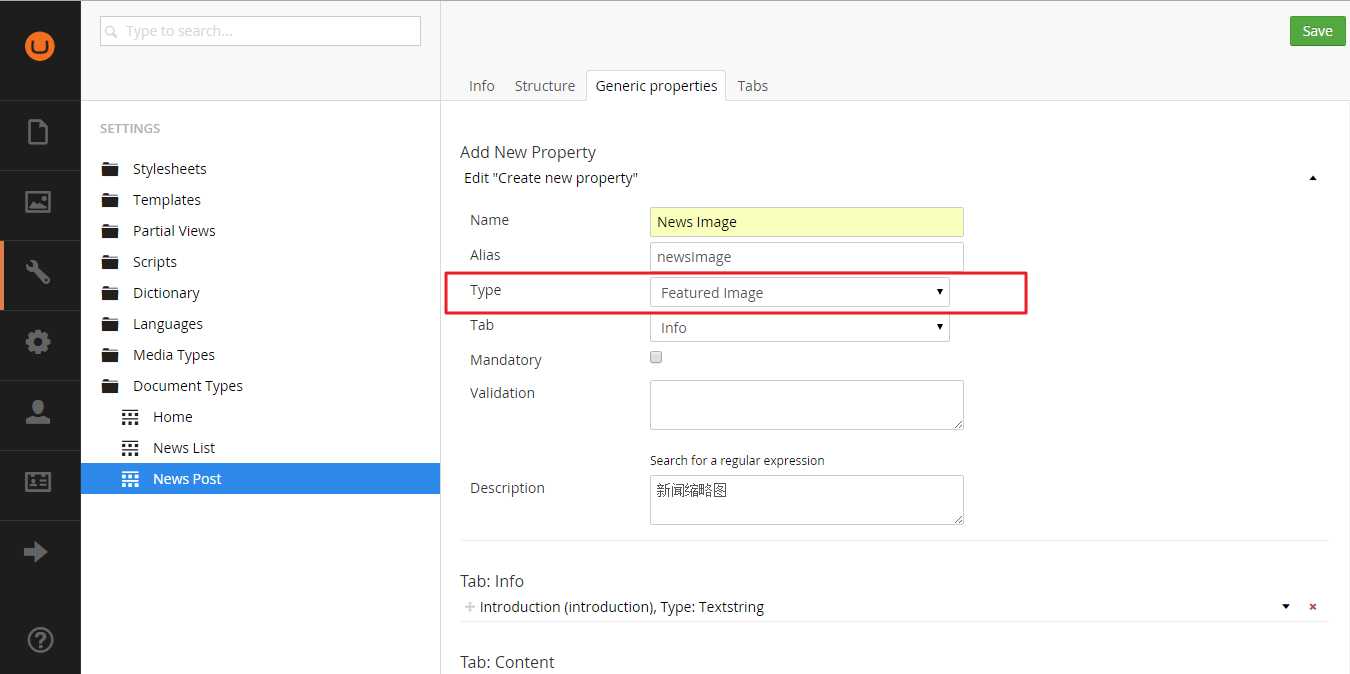Open the News List document type
This screenshot has width=1350, height=674.
(184, 448)
